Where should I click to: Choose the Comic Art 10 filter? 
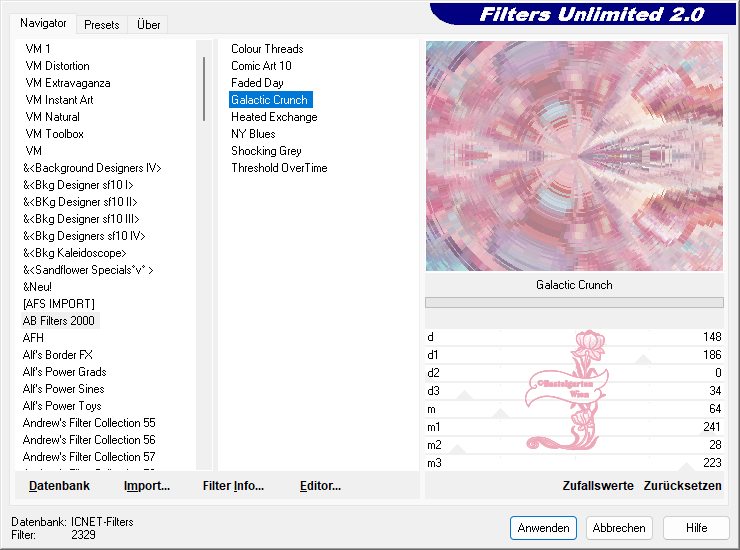coord(261,66)
